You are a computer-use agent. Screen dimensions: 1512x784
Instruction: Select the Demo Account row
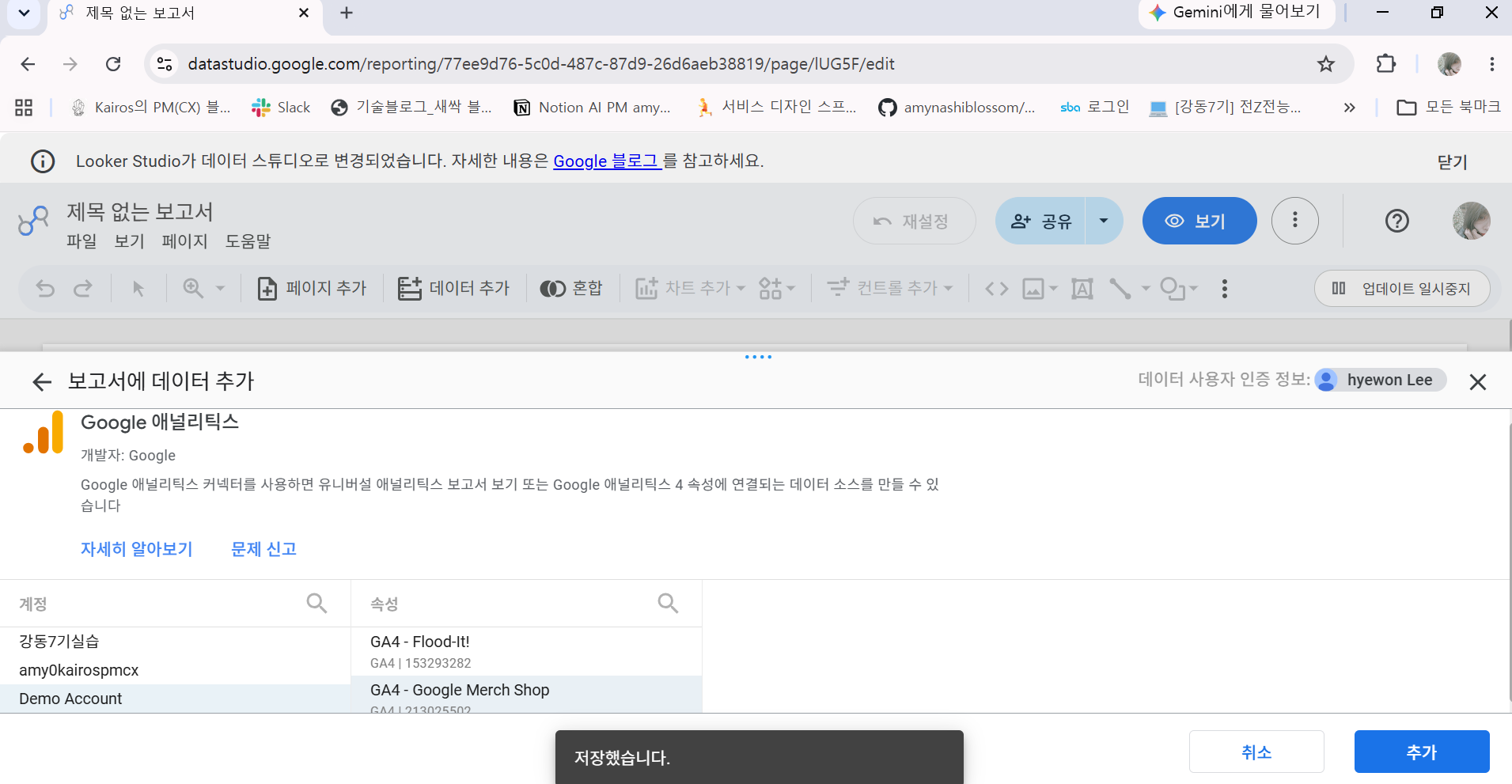click(x=175, y=699)
